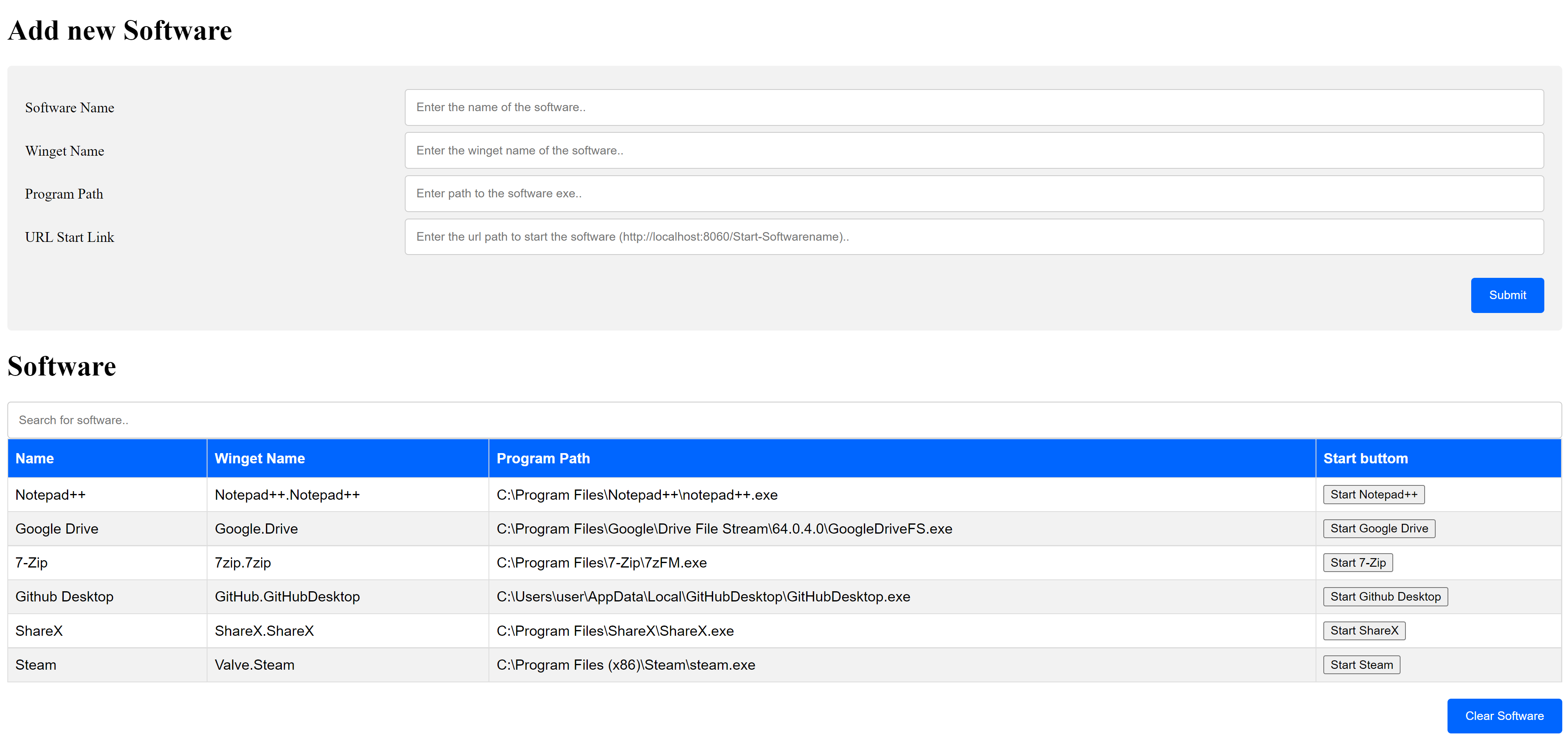Screen dimensions: 1568x742
Task: Click the GitHubDesktop.exe path cell
Action: [x=703, y=597]
